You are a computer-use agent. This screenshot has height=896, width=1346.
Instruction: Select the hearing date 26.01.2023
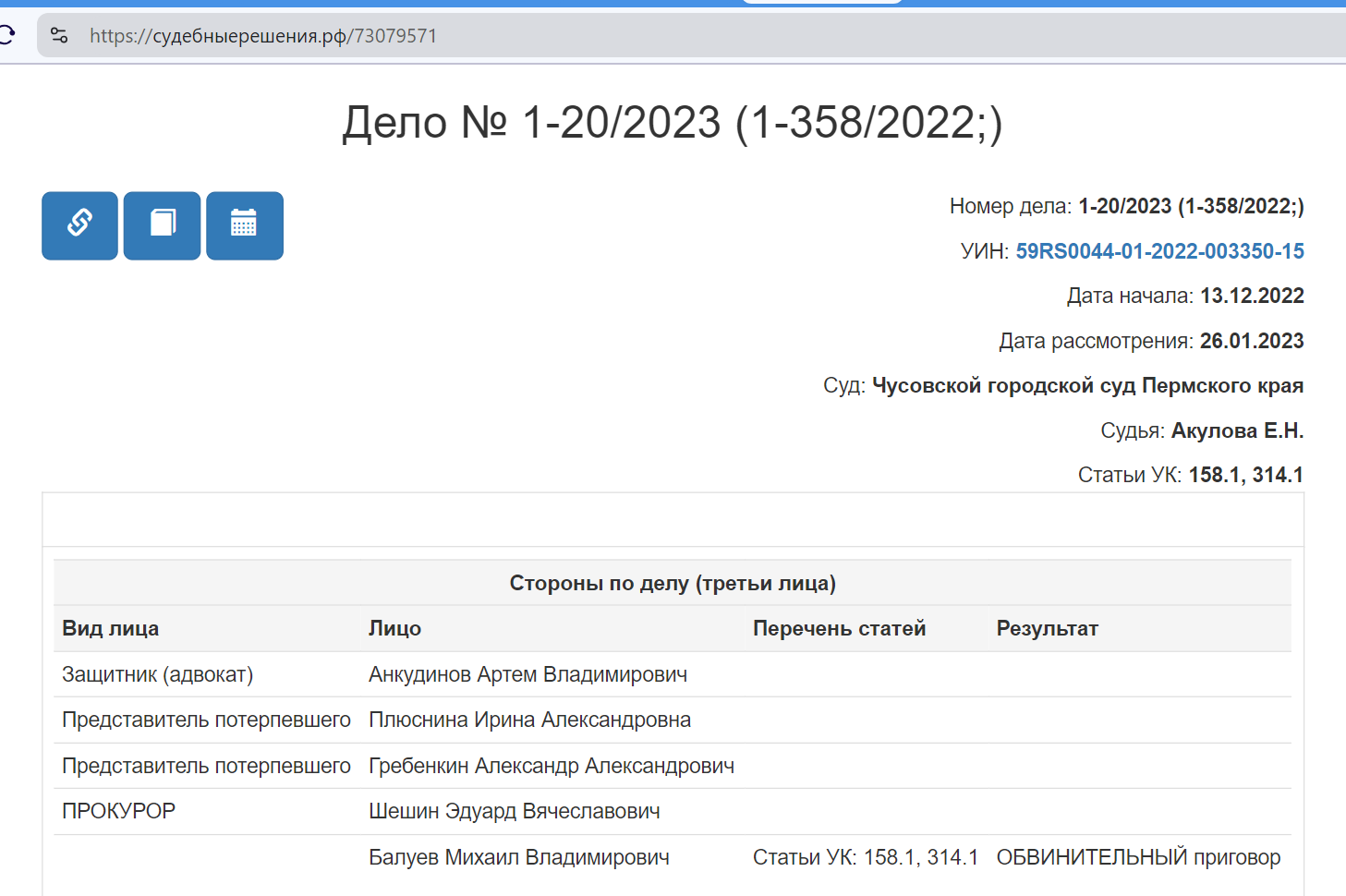(x=1252, y=341)
